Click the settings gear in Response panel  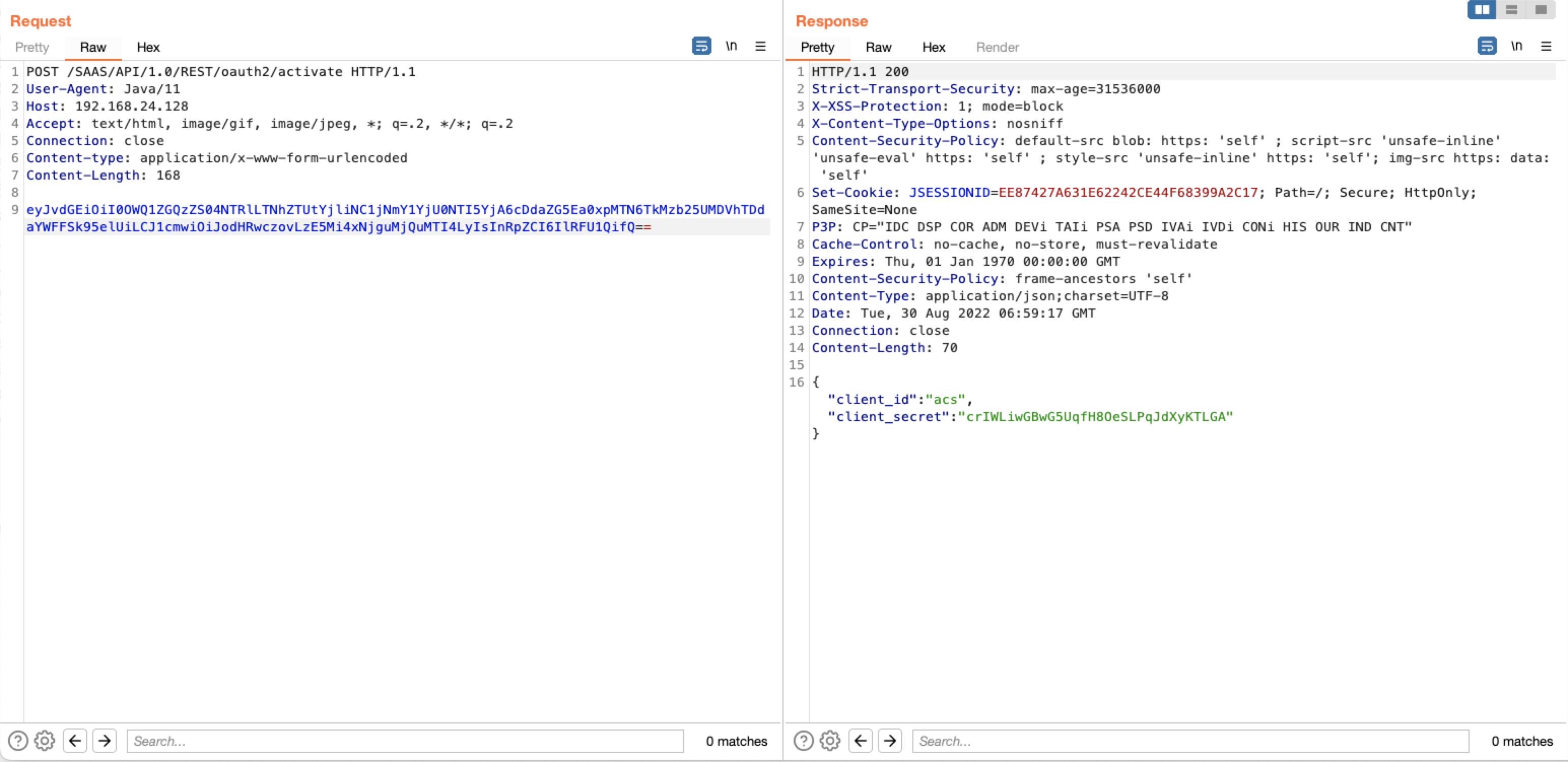pos(830,740)
